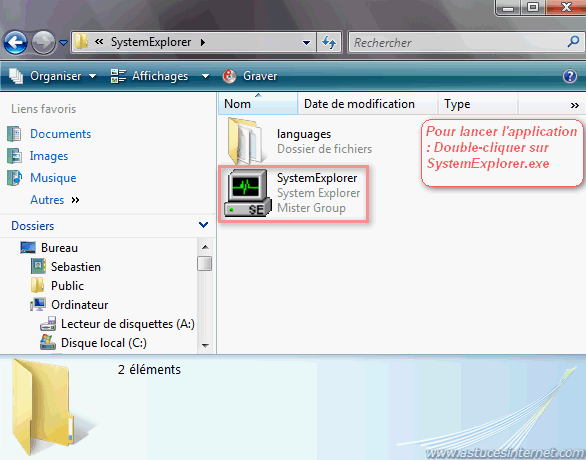586x460 pixels.
Task: Click the Sebastien user icon
Action: click(38, 266)
